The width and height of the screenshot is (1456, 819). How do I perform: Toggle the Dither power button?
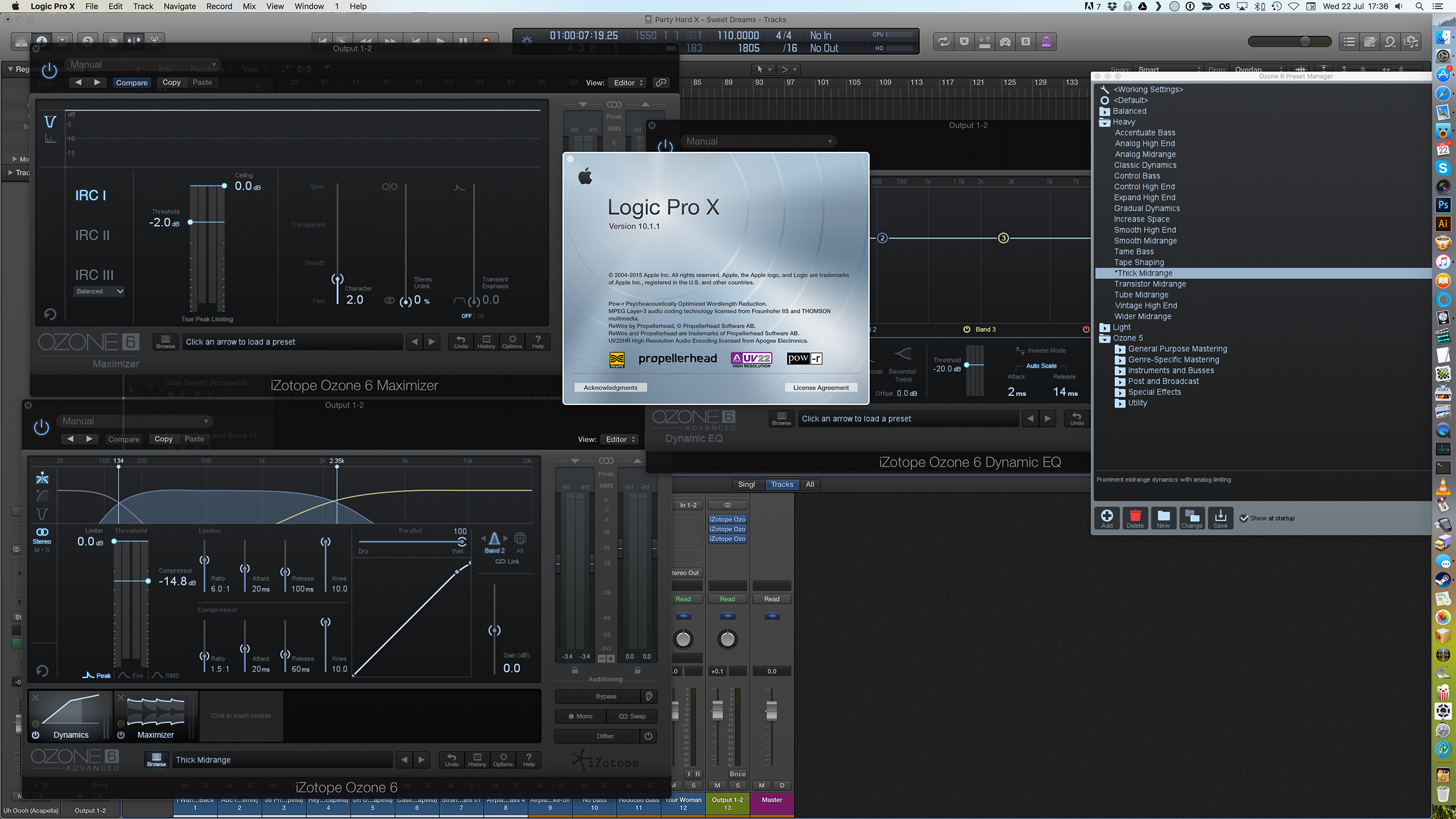coord(648,736)
